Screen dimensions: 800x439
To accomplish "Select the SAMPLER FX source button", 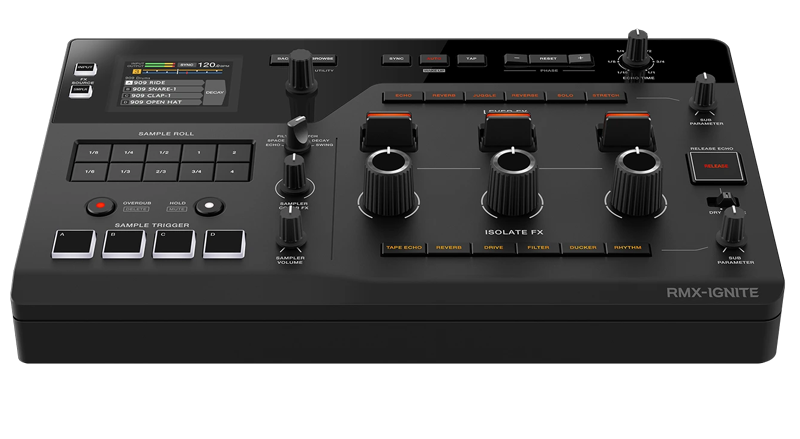I will (81, 90).
